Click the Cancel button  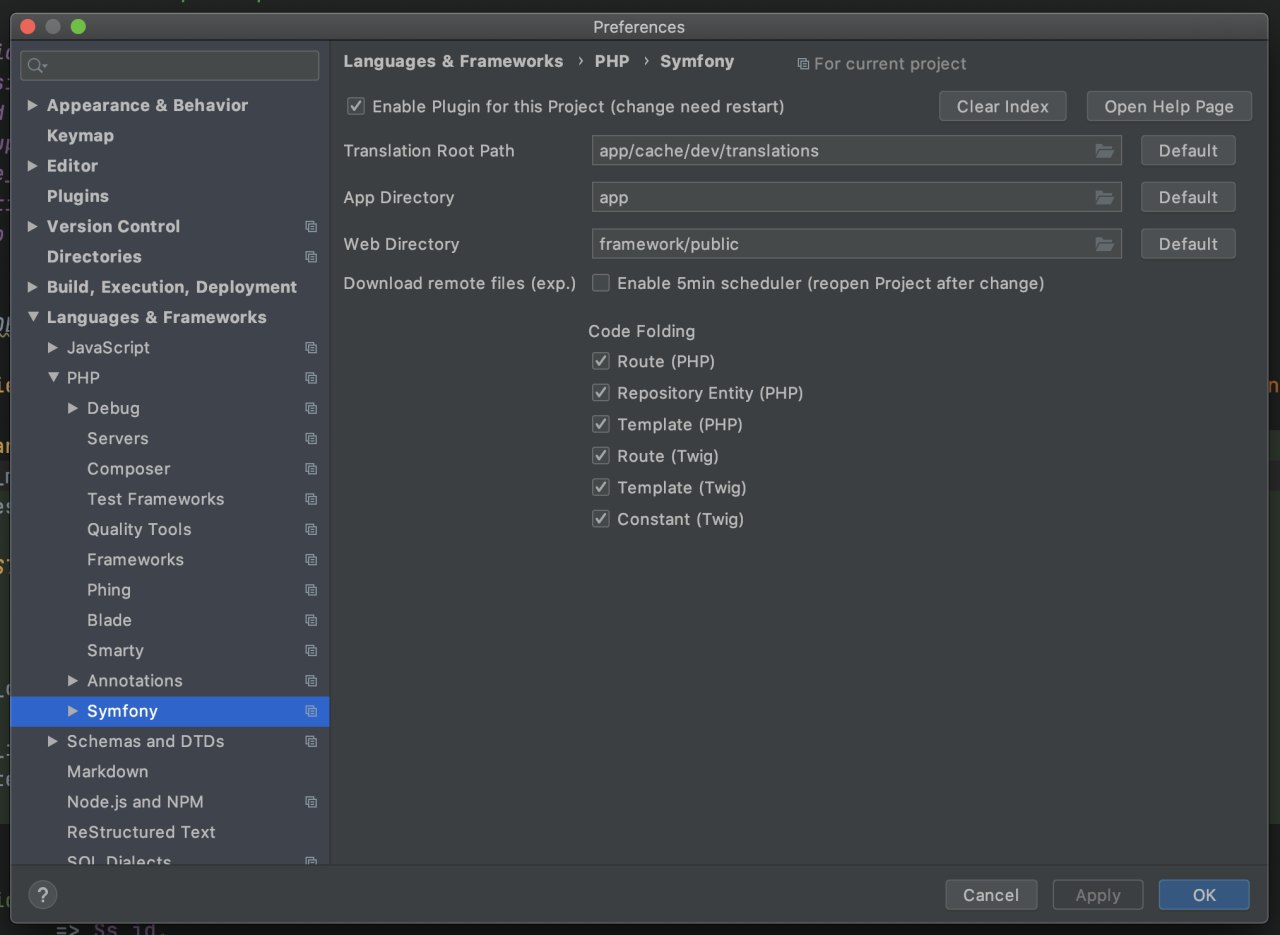pyautogui.click(x=991, y=895)
